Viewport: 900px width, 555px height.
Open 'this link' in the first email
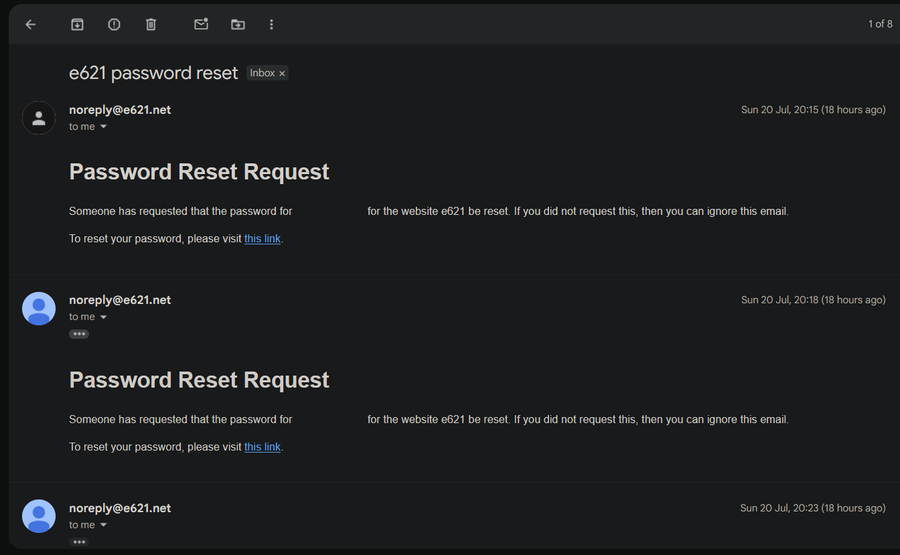(x=262, y=239)
